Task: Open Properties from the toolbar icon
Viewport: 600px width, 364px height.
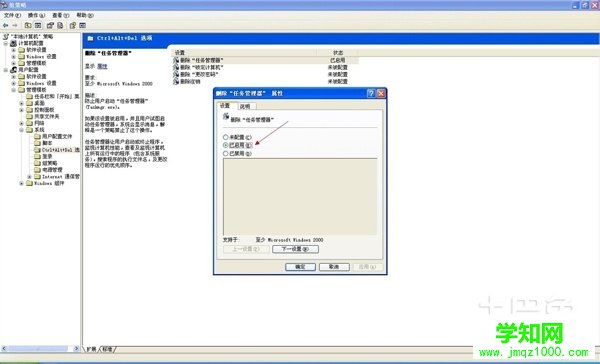Action: tap(50, 25)
